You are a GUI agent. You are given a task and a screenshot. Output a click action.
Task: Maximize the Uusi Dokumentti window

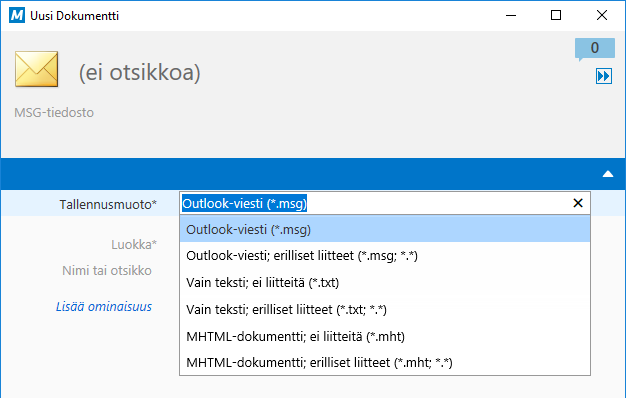click(x=556, y=15)
